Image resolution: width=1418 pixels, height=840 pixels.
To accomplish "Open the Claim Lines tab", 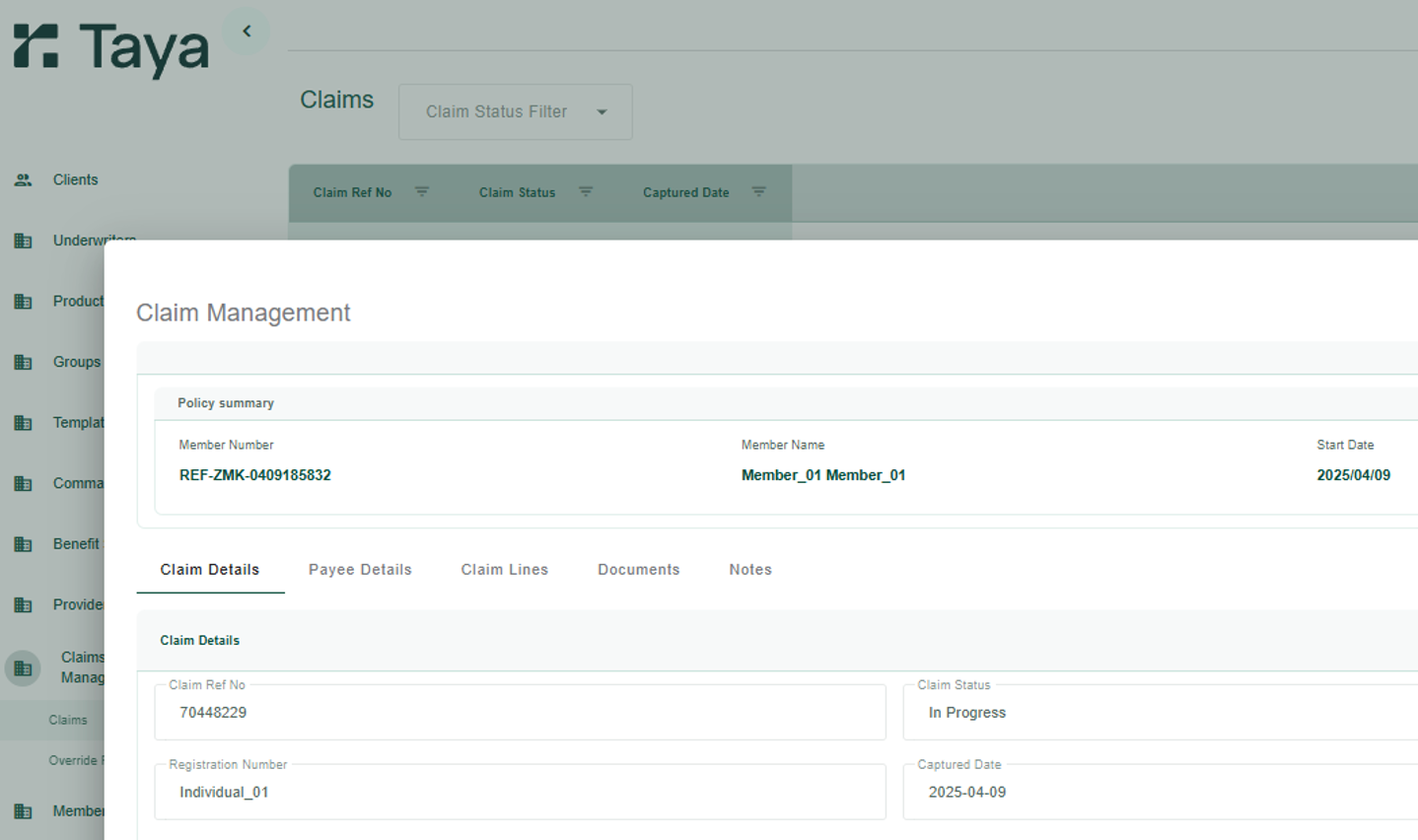I will [x=504, y=570].
